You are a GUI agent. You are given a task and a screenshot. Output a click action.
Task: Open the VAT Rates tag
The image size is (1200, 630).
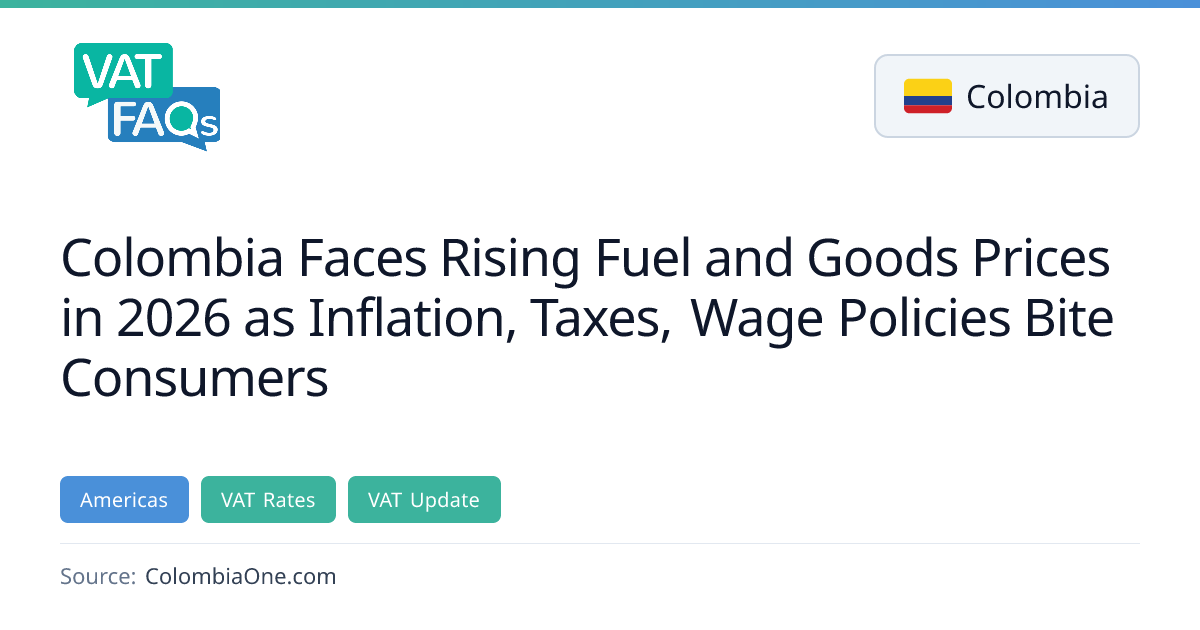point(268,500)
